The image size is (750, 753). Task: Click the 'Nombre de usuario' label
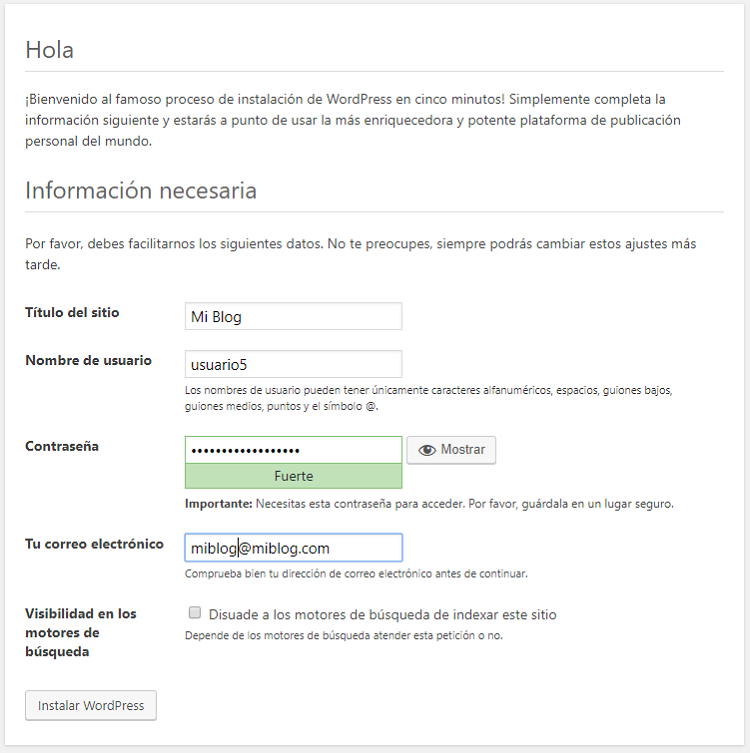tap(88, 360)
